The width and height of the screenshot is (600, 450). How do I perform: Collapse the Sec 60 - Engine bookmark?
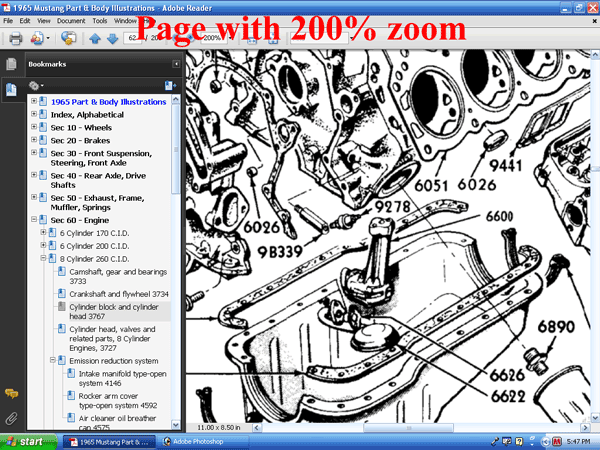[x=34, y=219]
